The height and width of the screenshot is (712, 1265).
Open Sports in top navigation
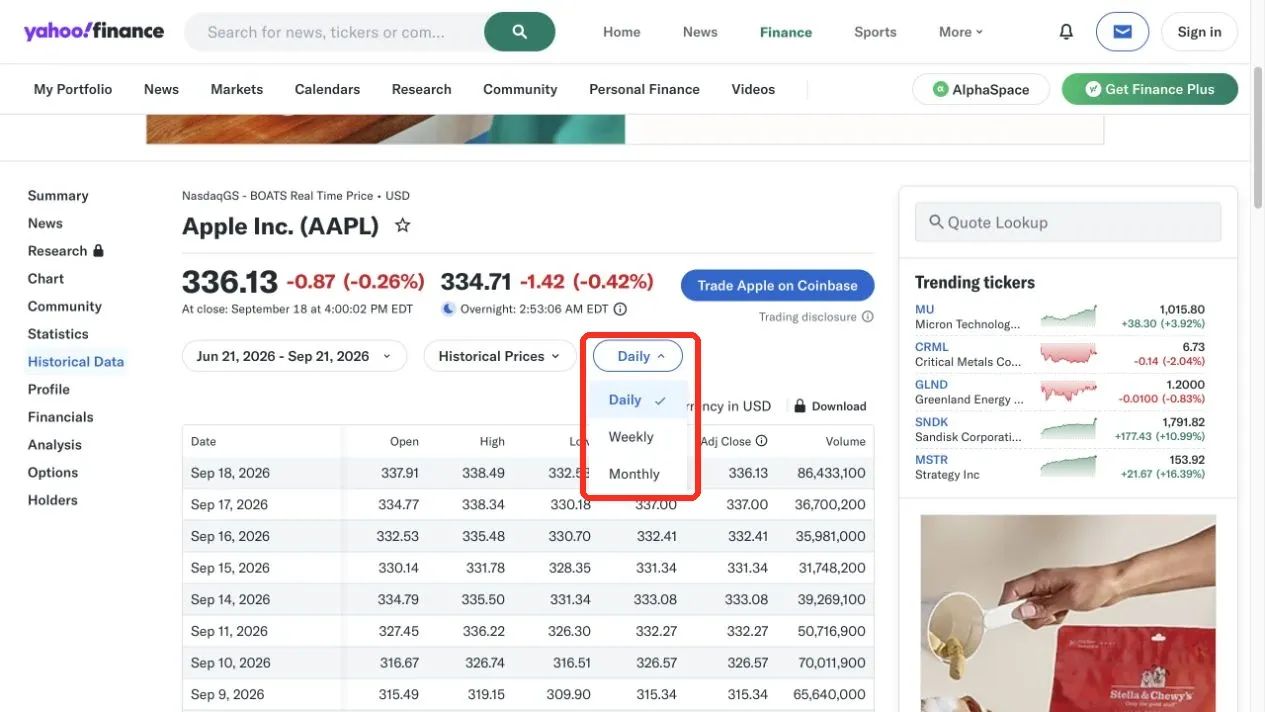pyautogui.click(x=875, y=32)
